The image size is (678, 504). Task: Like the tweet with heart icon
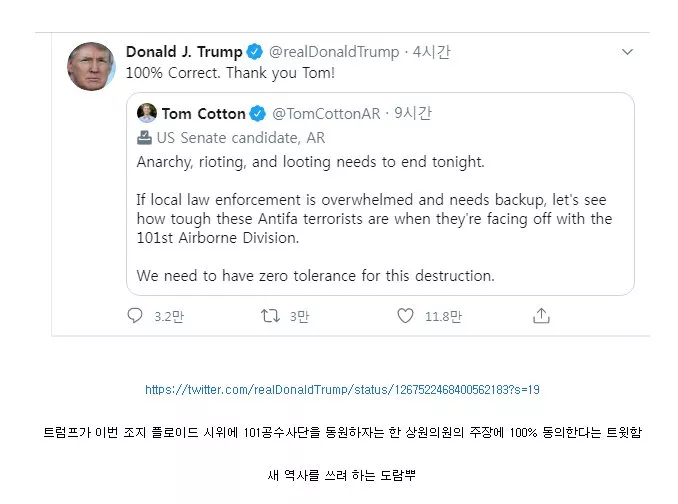(405, 316)
